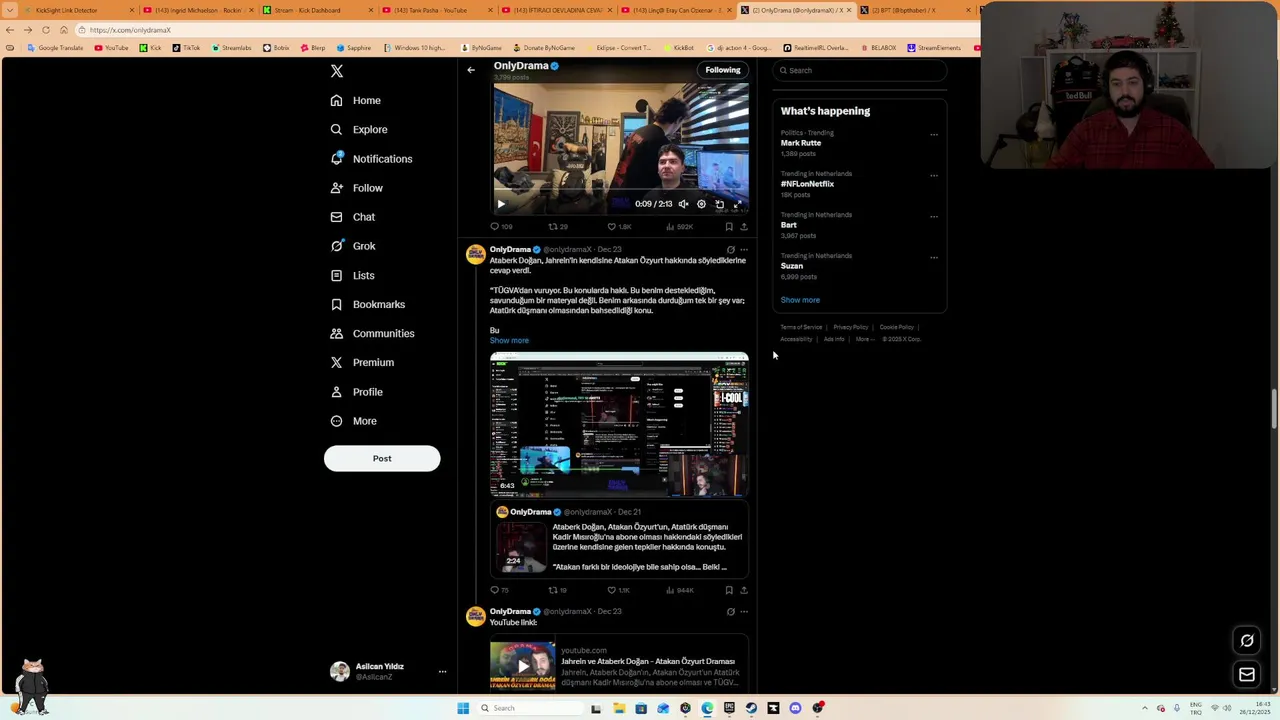Viewport: 1280px width, 720px height.
Task: Open the X logo home icon
Action: (x=337, y=71)
